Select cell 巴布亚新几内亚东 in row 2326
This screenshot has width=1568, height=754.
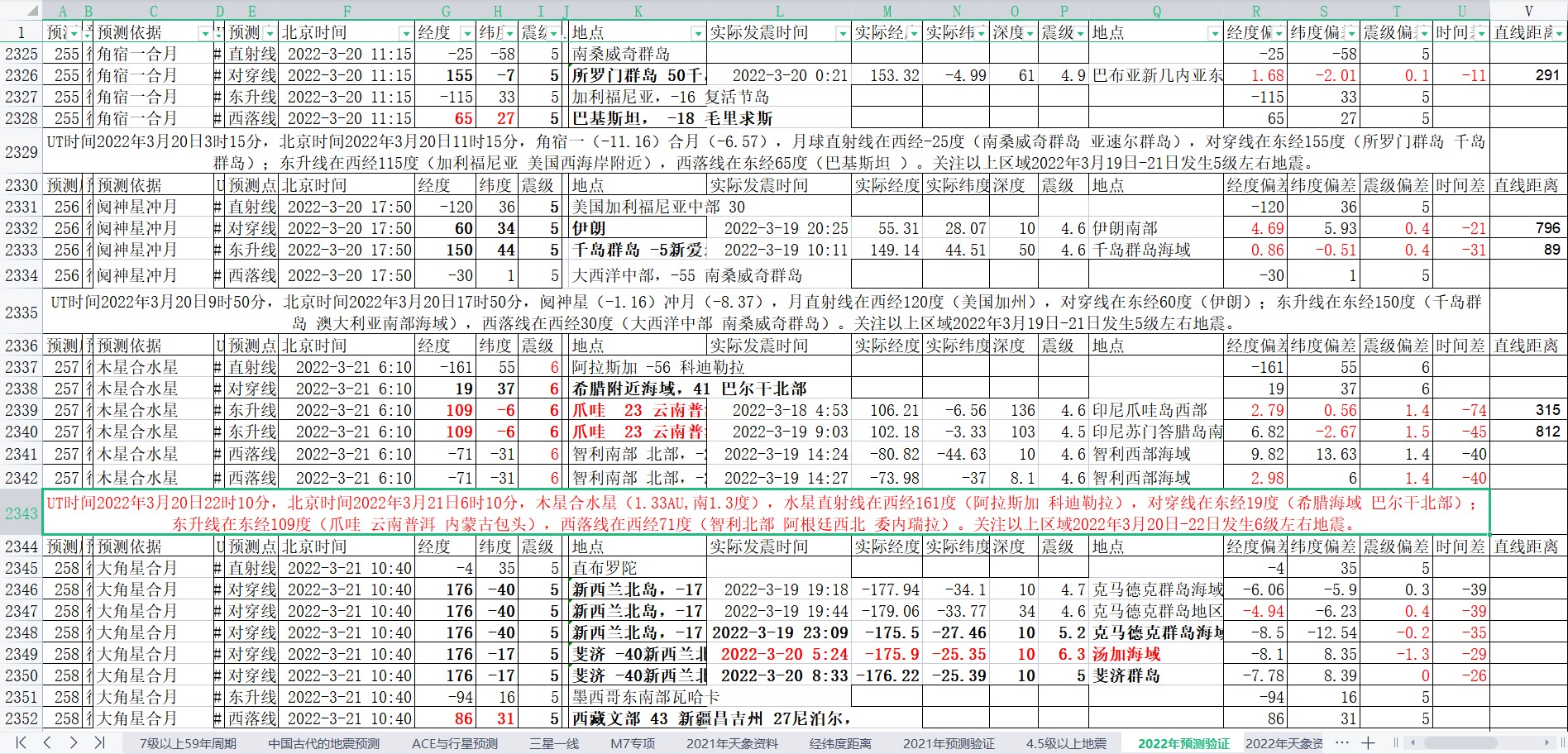[x=1156, y=75]
